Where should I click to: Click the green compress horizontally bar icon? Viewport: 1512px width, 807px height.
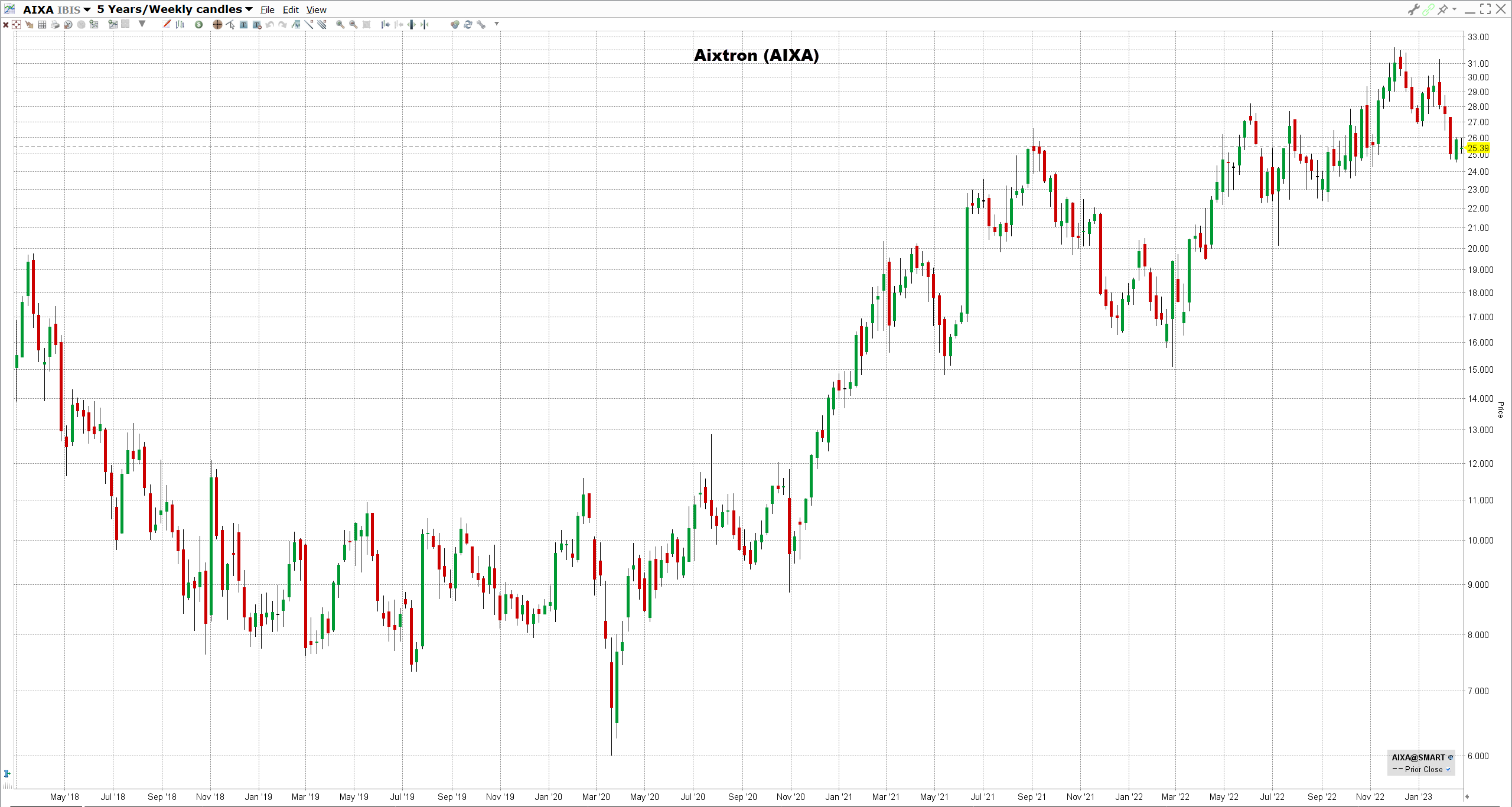pos(425,25)
